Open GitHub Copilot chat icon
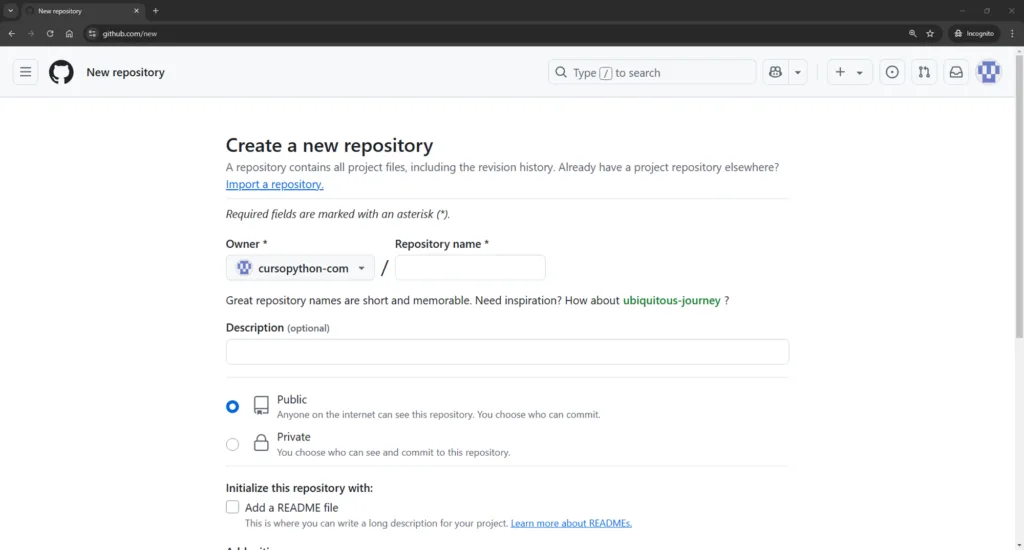The image size is (1024, 550). (775, 72)
